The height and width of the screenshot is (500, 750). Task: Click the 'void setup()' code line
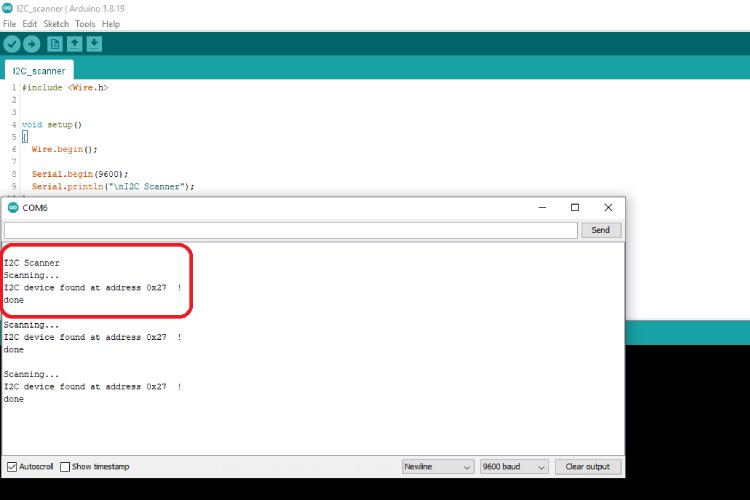pyautogui.click(x=52, y=125)
